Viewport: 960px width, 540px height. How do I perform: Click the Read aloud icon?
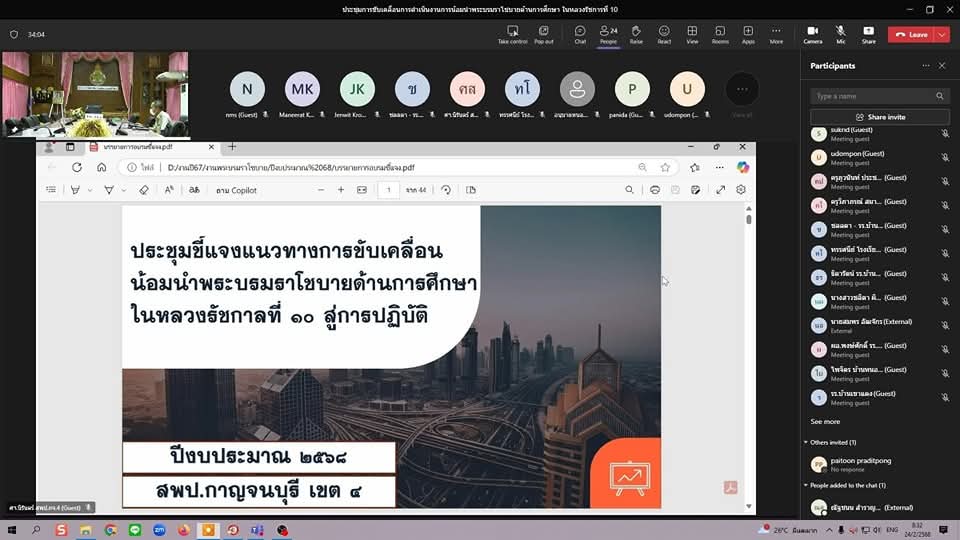tap(169, 190)
